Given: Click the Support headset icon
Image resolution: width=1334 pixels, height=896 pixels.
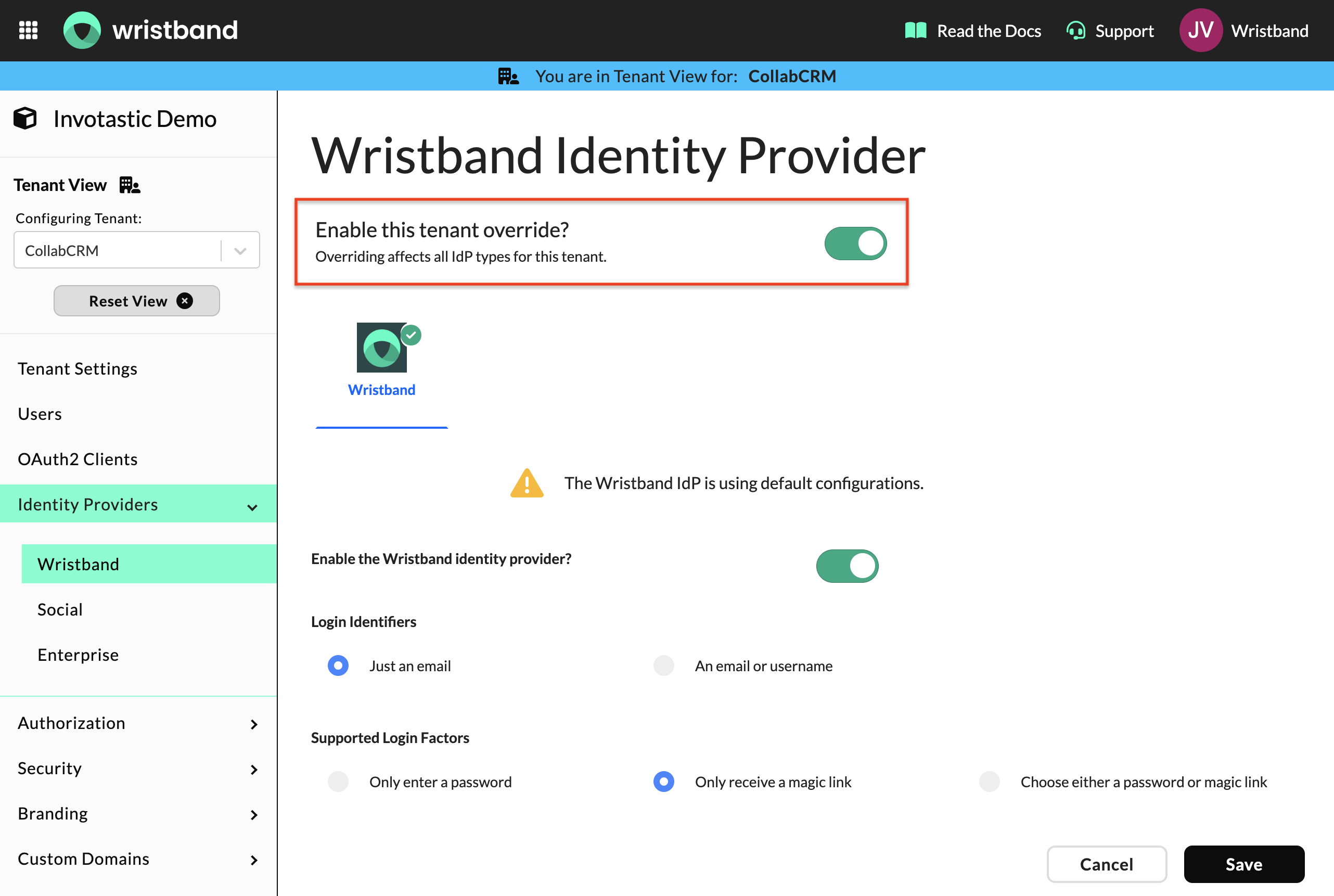Looking at the screenshot, I should coord(1076,31).
